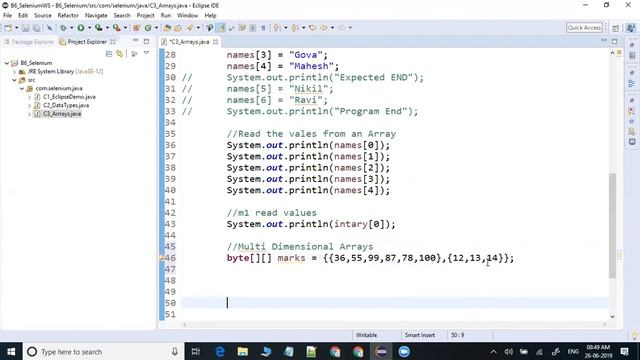Click the New Java Package icon
The image size is (640, 360).
[137, 28]
